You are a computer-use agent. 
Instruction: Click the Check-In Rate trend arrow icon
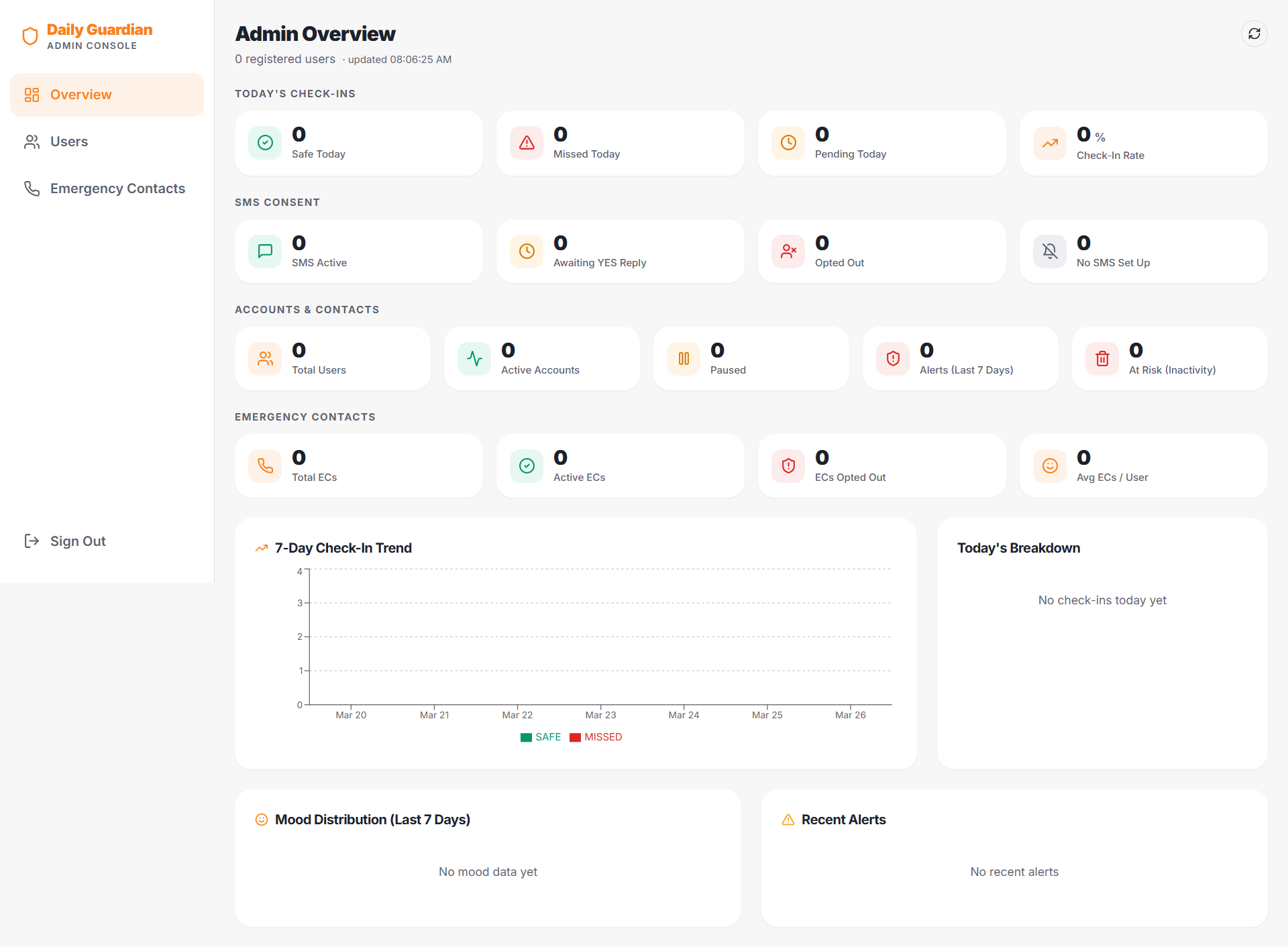click(1050, 143)
